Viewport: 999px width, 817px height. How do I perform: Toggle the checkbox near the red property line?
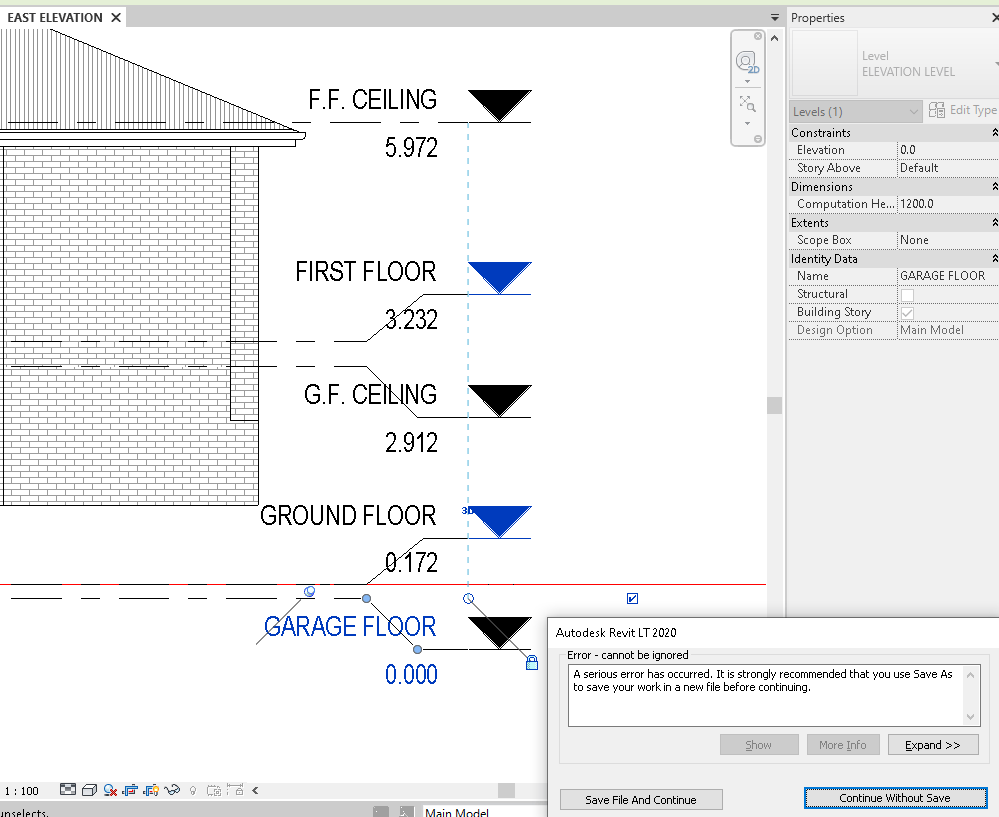(x=632, y=597)
